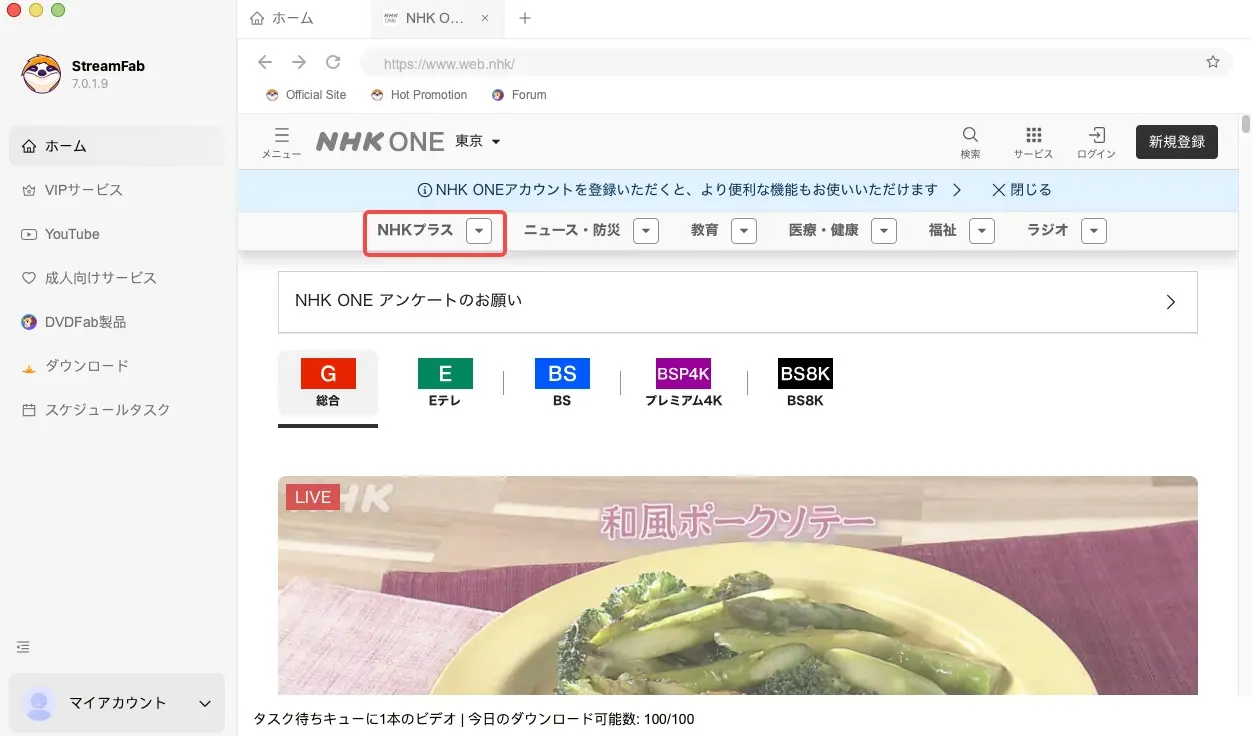This screenshot has width=1252, height=736.
Task: Click the ニュース・防災 menu label
Action: click(572, 230)
